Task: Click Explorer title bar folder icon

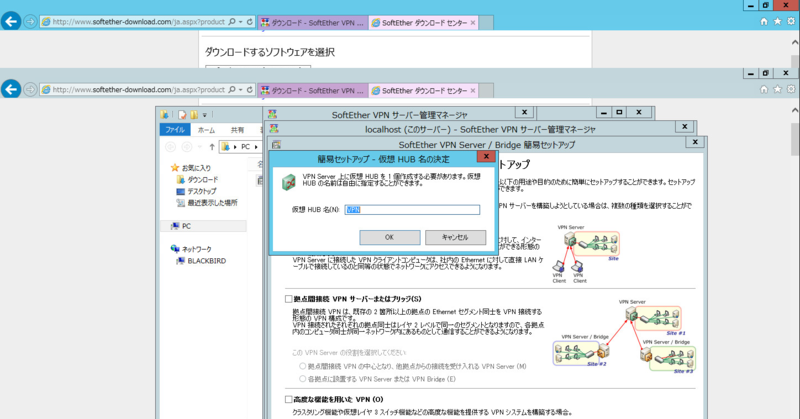Action: 164,115
